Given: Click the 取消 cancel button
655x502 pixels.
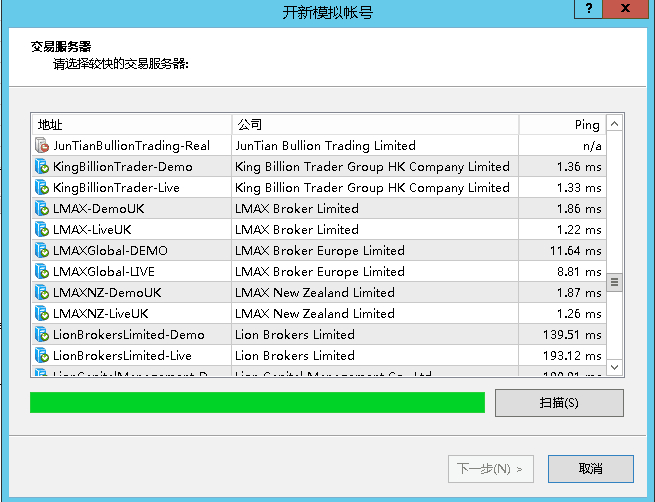Looking at the screenshot, I should tap(591, 469).
